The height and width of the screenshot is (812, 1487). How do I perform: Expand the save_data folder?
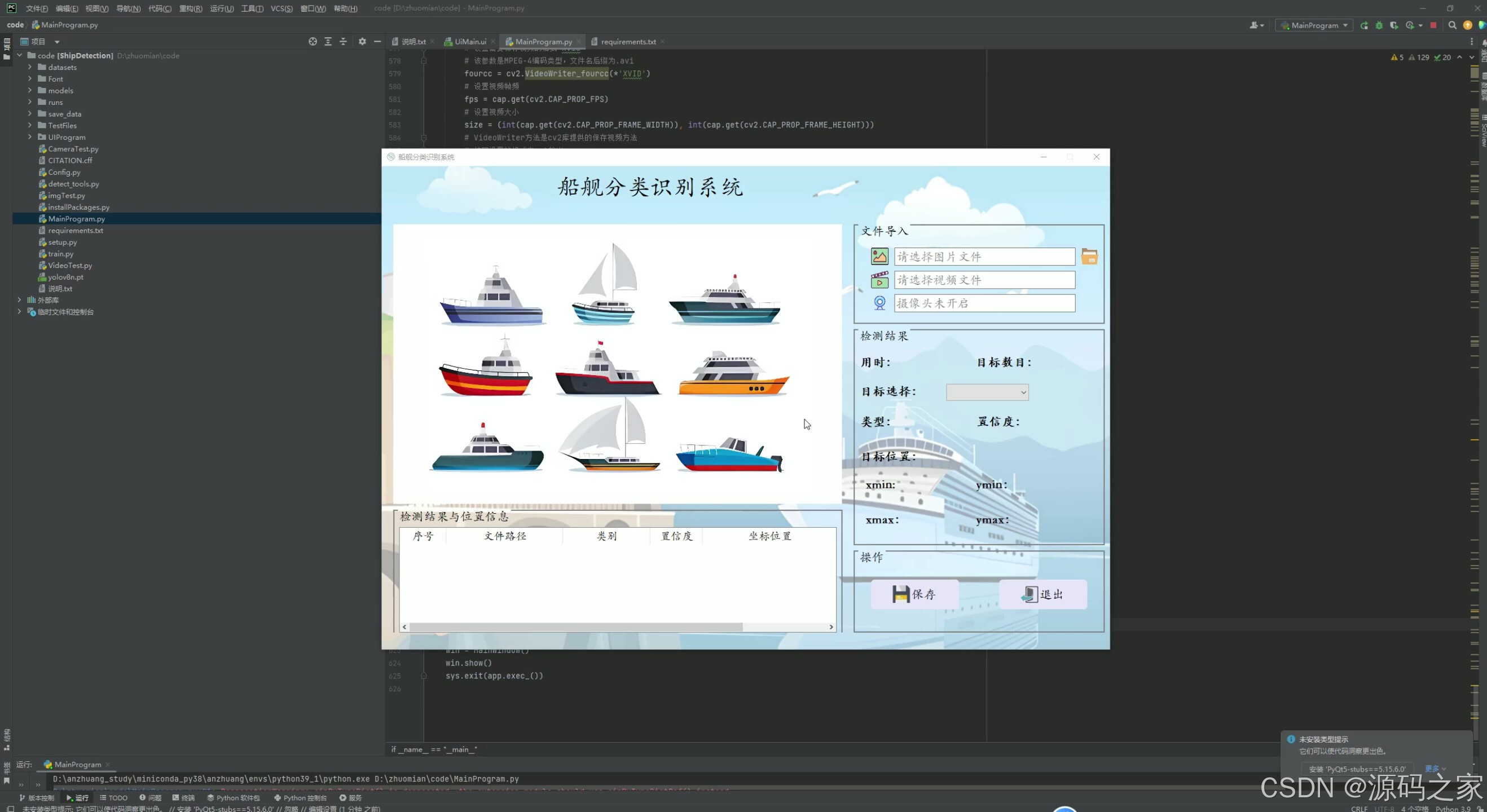pyautogui.click(x=30, y=114)
